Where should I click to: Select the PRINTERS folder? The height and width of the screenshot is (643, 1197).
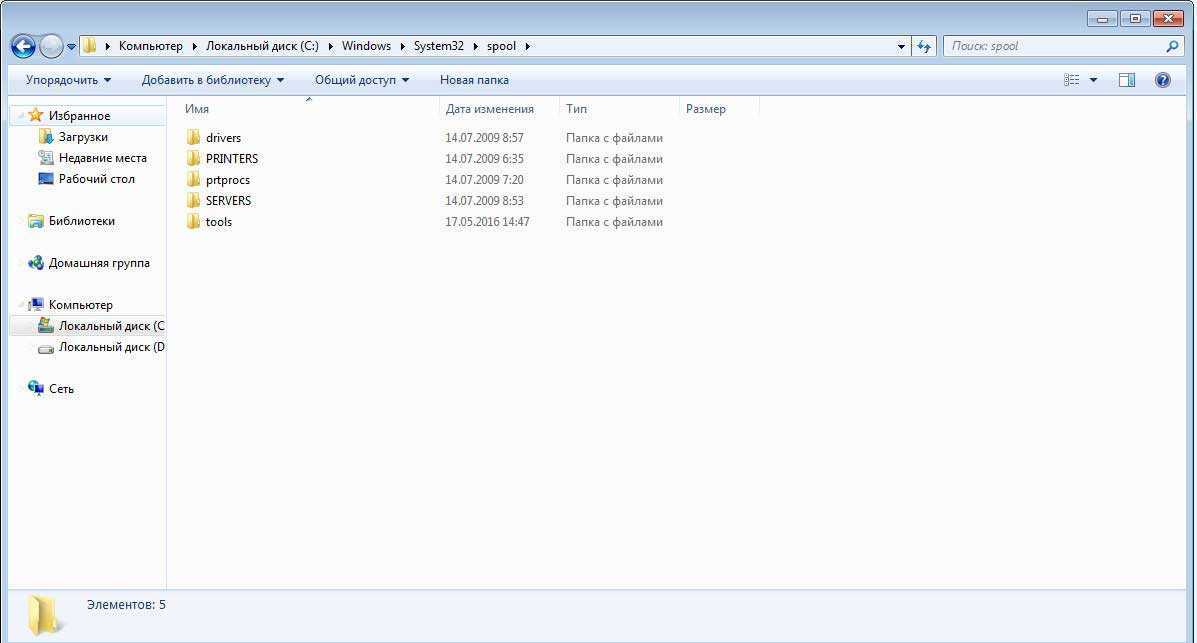pyautogui.click(x=232, y=159)
